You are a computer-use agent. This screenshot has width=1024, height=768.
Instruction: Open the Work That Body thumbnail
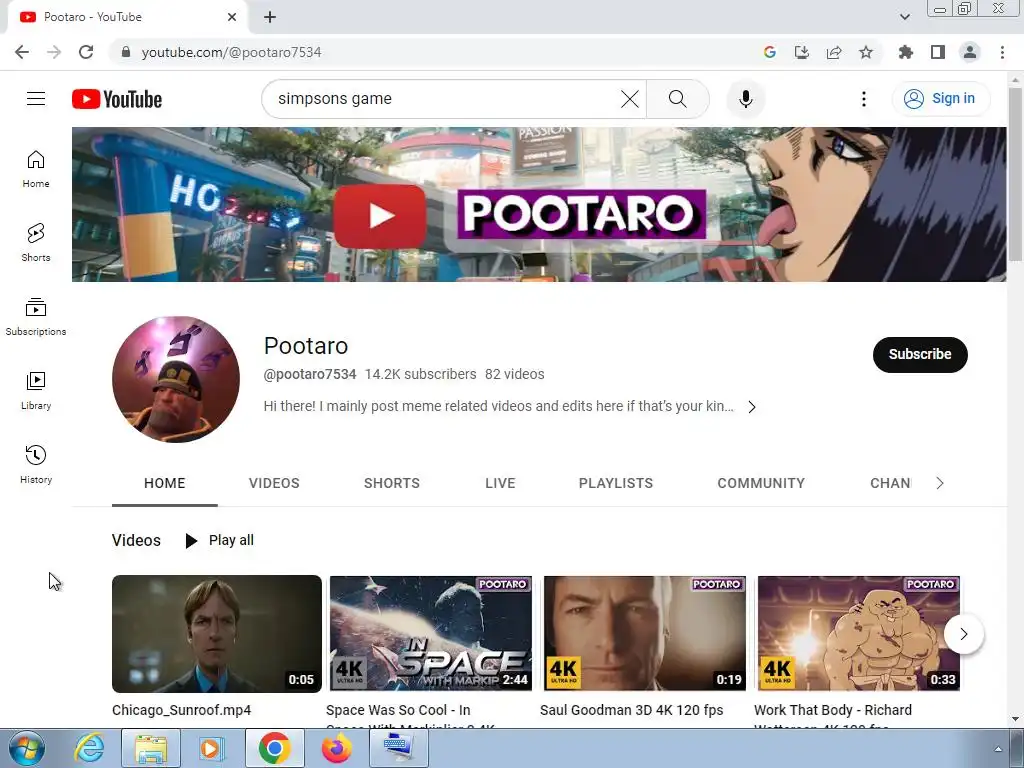858,633
